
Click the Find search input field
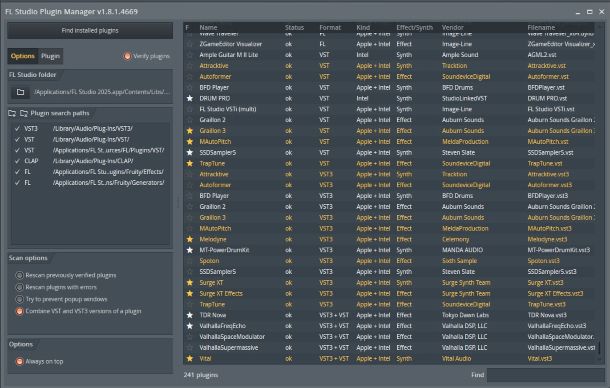(545, 375)
